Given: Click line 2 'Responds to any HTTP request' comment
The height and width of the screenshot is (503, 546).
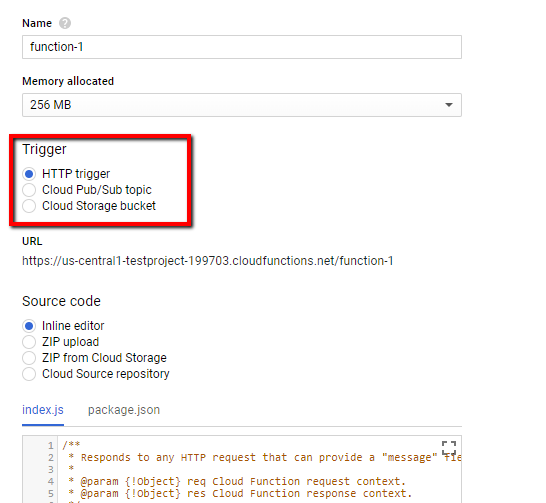Looking at the screenshot, I should pyautogui.click(x=265, y=457).
